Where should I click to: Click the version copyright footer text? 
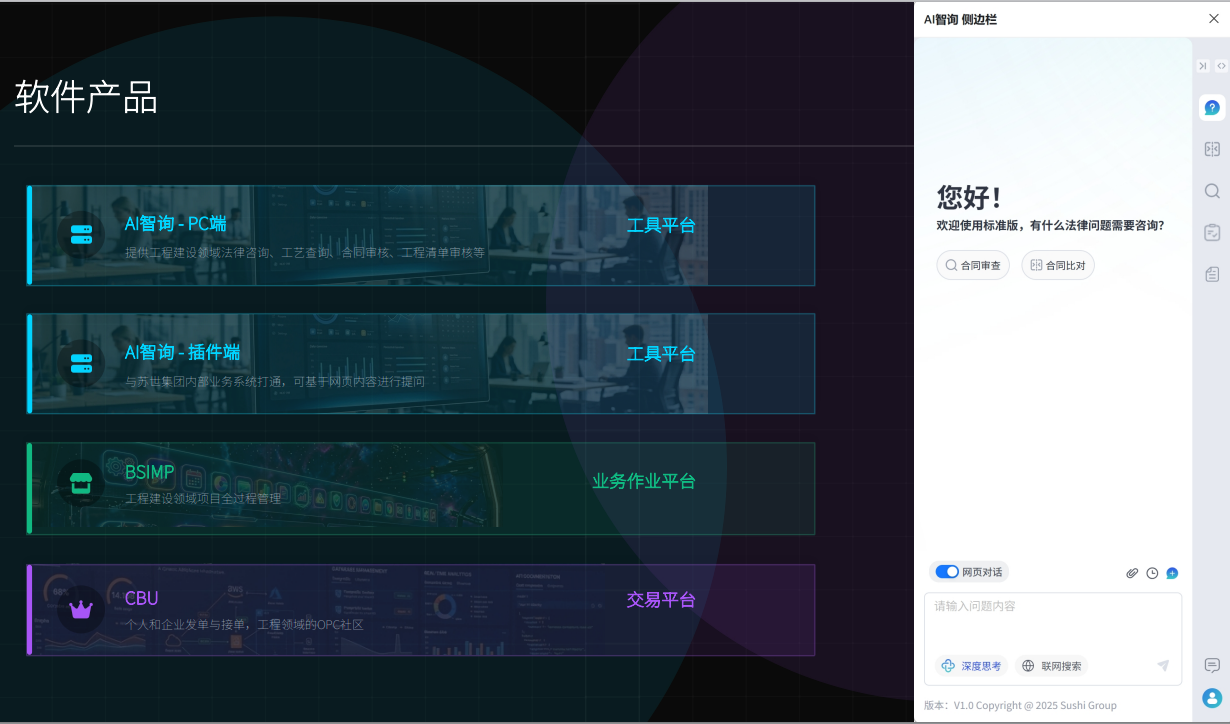[1020, 705]
